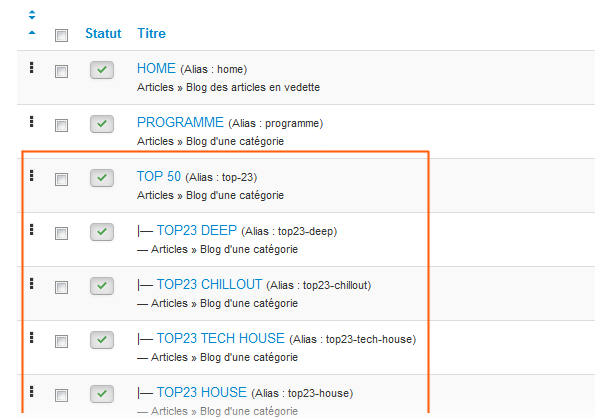This screenshot has width=595, height=418.
Task: Unpublish TOP23 CHILLOUT via status icon
Action: (102, 286)
